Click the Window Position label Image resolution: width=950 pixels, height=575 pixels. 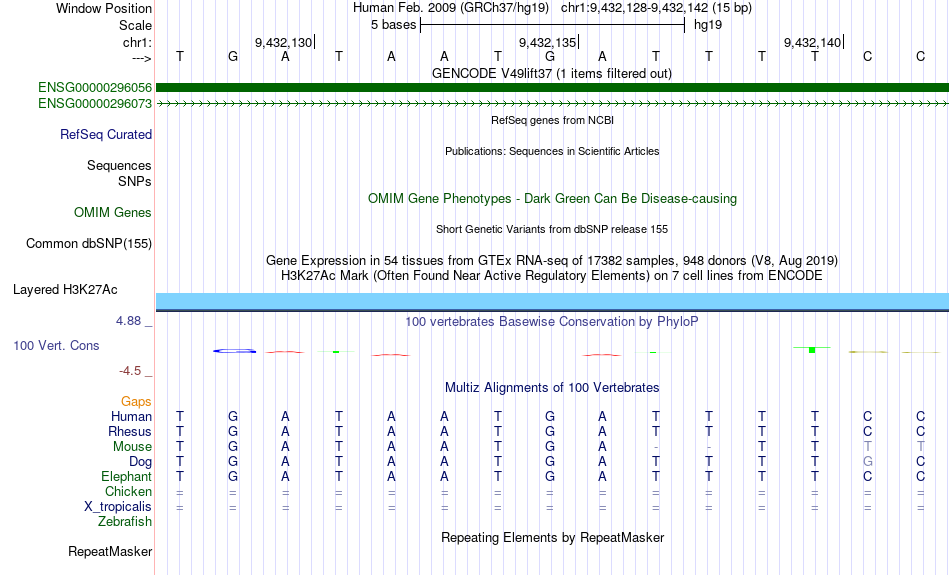104,8
